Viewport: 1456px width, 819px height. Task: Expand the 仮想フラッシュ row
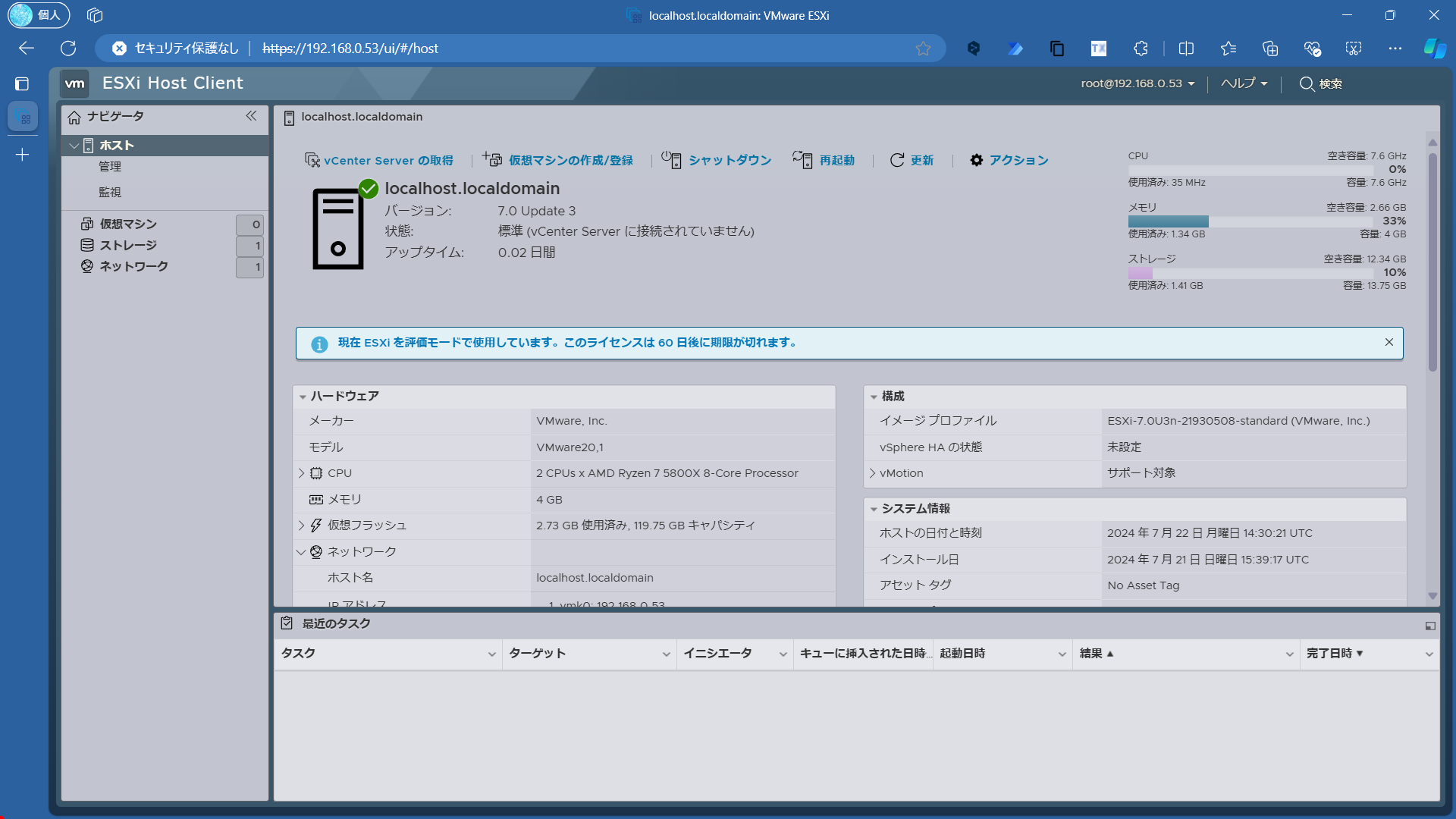click(301, 526)
